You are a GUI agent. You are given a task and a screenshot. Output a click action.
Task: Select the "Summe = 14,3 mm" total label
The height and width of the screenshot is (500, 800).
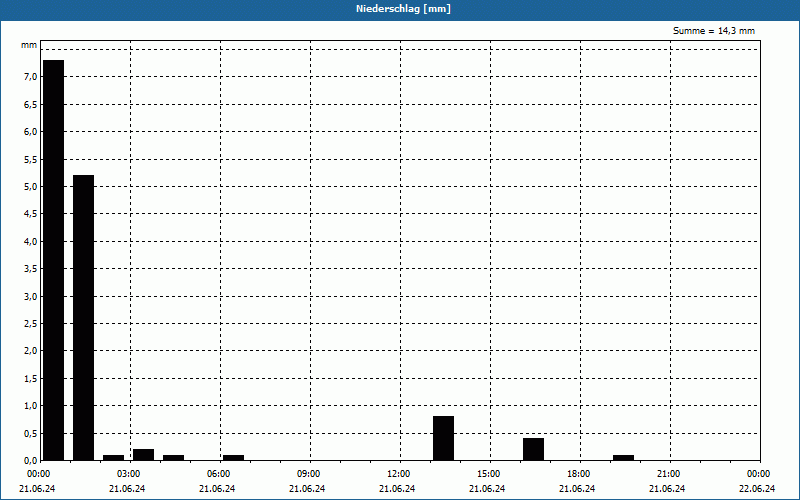coord(714,31)
